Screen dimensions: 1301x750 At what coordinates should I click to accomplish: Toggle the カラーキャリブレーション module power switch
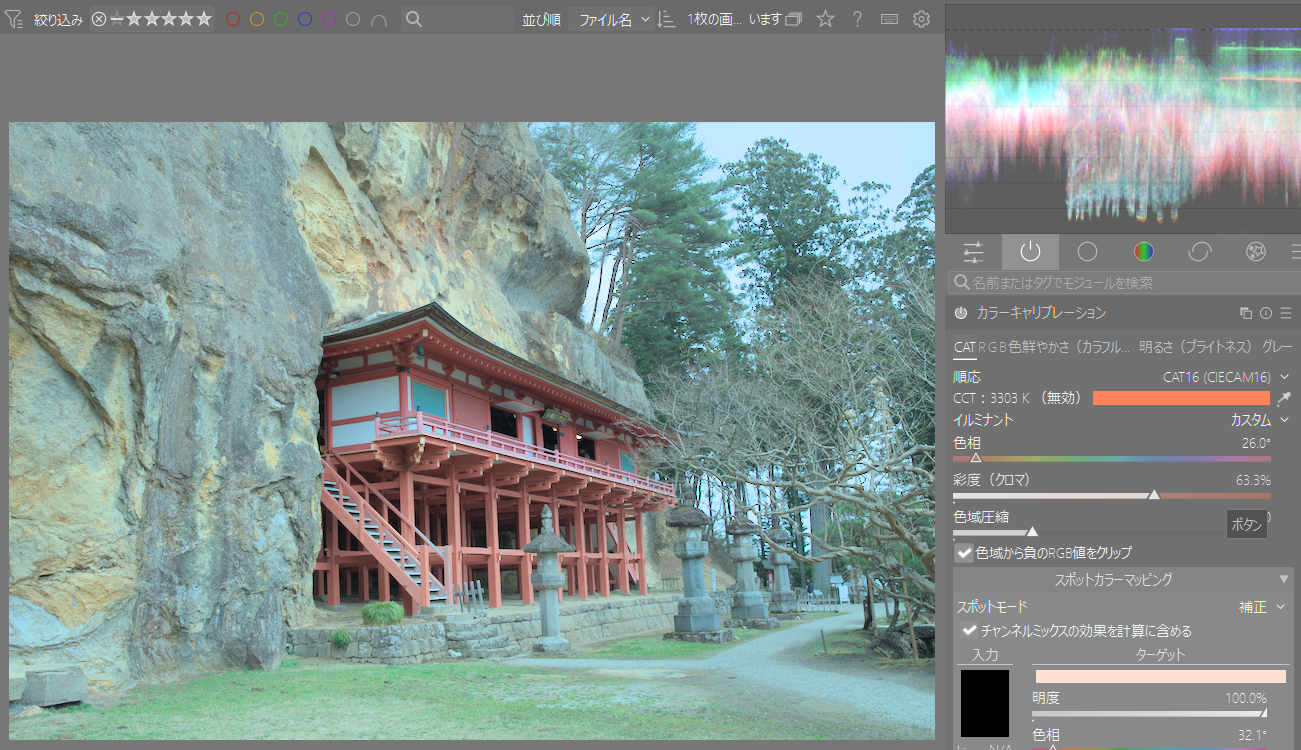(961, 313)
